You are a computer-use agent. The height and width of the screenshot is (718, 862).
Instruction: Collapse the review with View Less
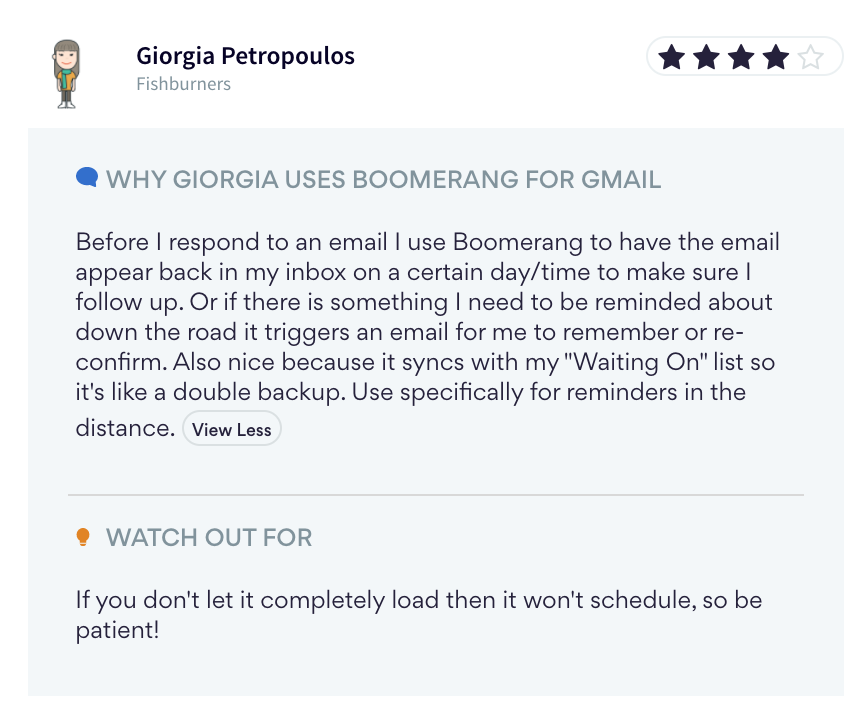[231, 429]
